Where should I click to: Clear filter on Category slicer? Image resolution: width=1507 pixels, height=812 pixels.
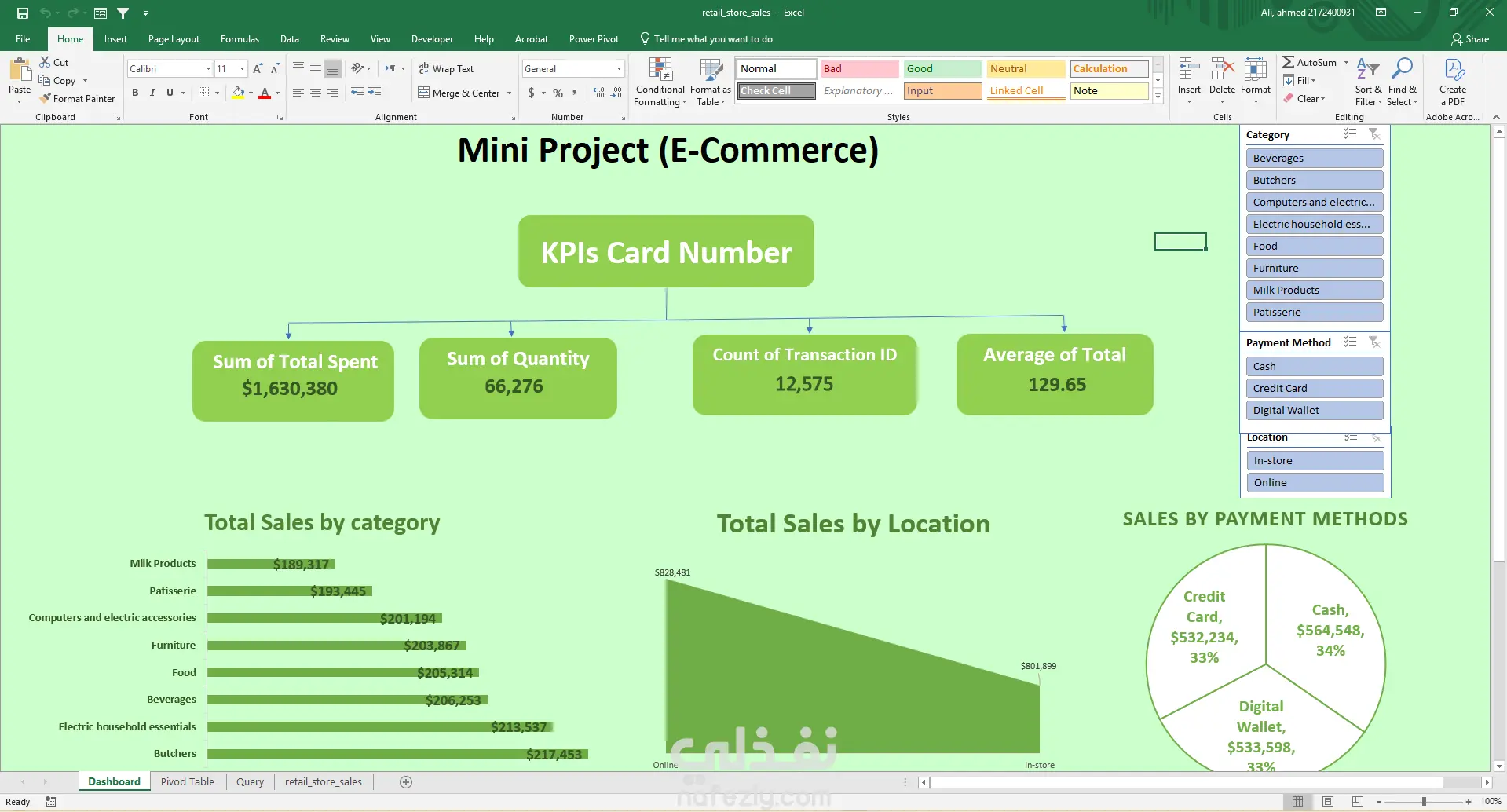(1374, 134)
